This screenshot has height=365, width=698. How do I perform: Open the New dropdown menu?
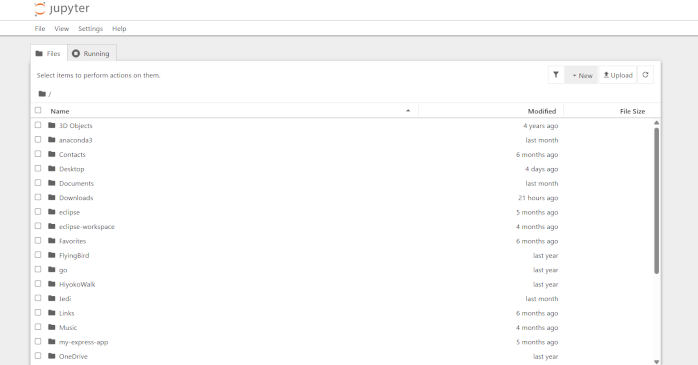581,75
